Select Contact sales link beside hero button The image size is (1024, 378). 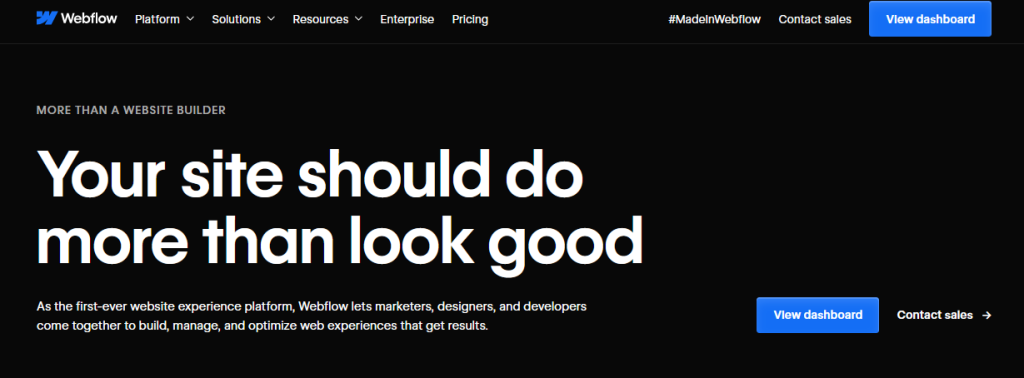click(935, 315)
